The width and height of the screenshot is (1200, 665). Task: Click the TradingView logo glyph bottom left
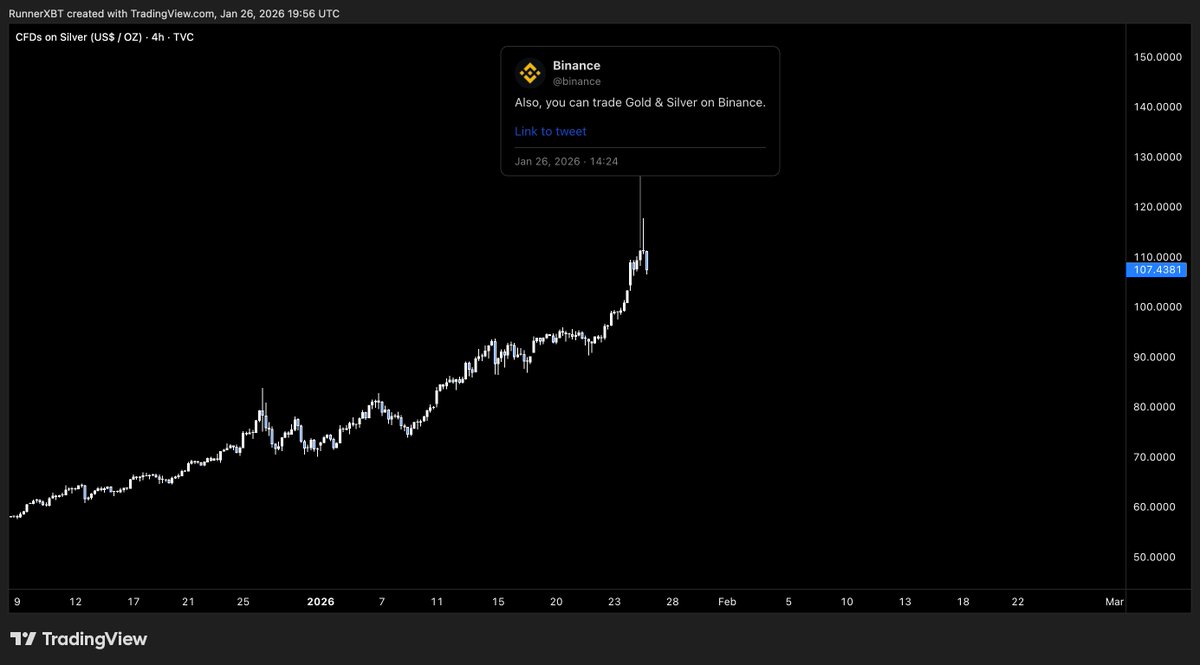(x=24, y=638)
